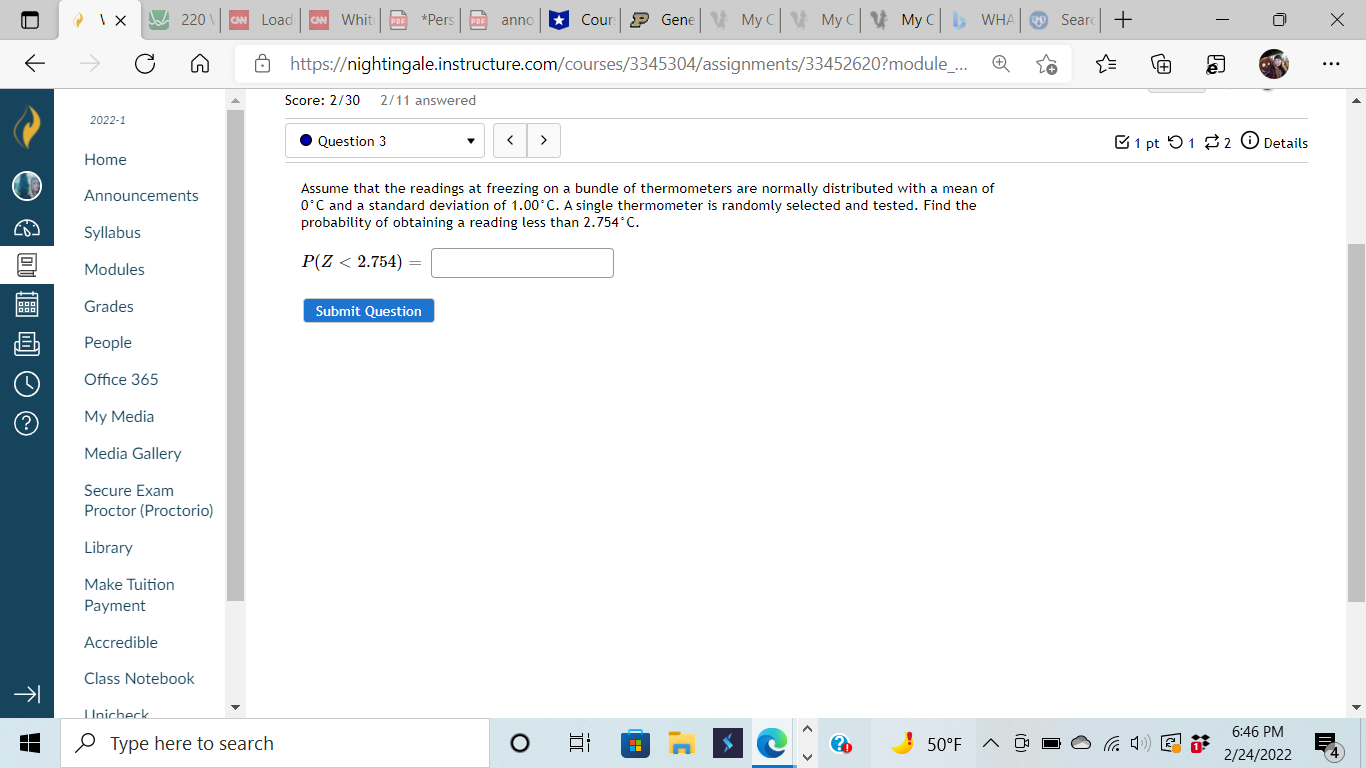Screen dimensions: 1366x768
Task: Go back with the left chevron arrow
Action: [510, 140]
